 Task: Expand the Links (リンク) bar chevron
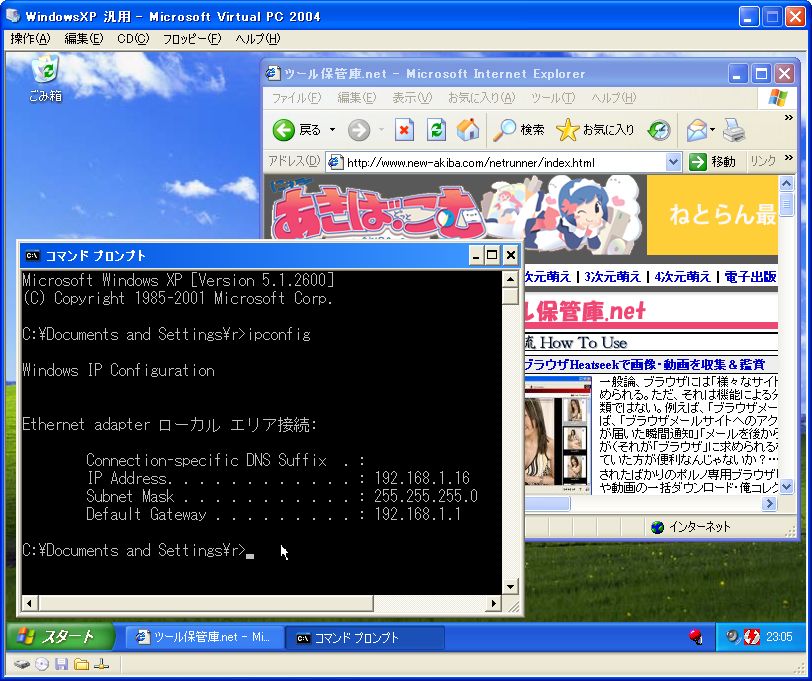(789, 157)
